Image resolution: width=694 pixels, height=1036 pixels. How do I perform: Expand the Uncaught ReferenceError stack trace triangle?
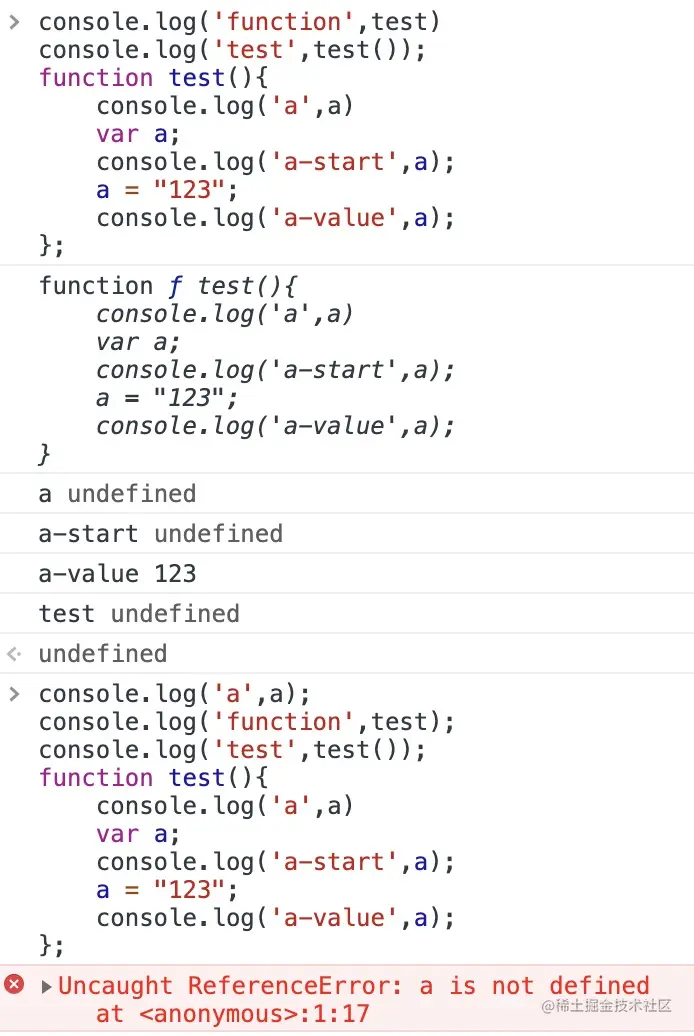pyautogui.click(x=46, y=986)
